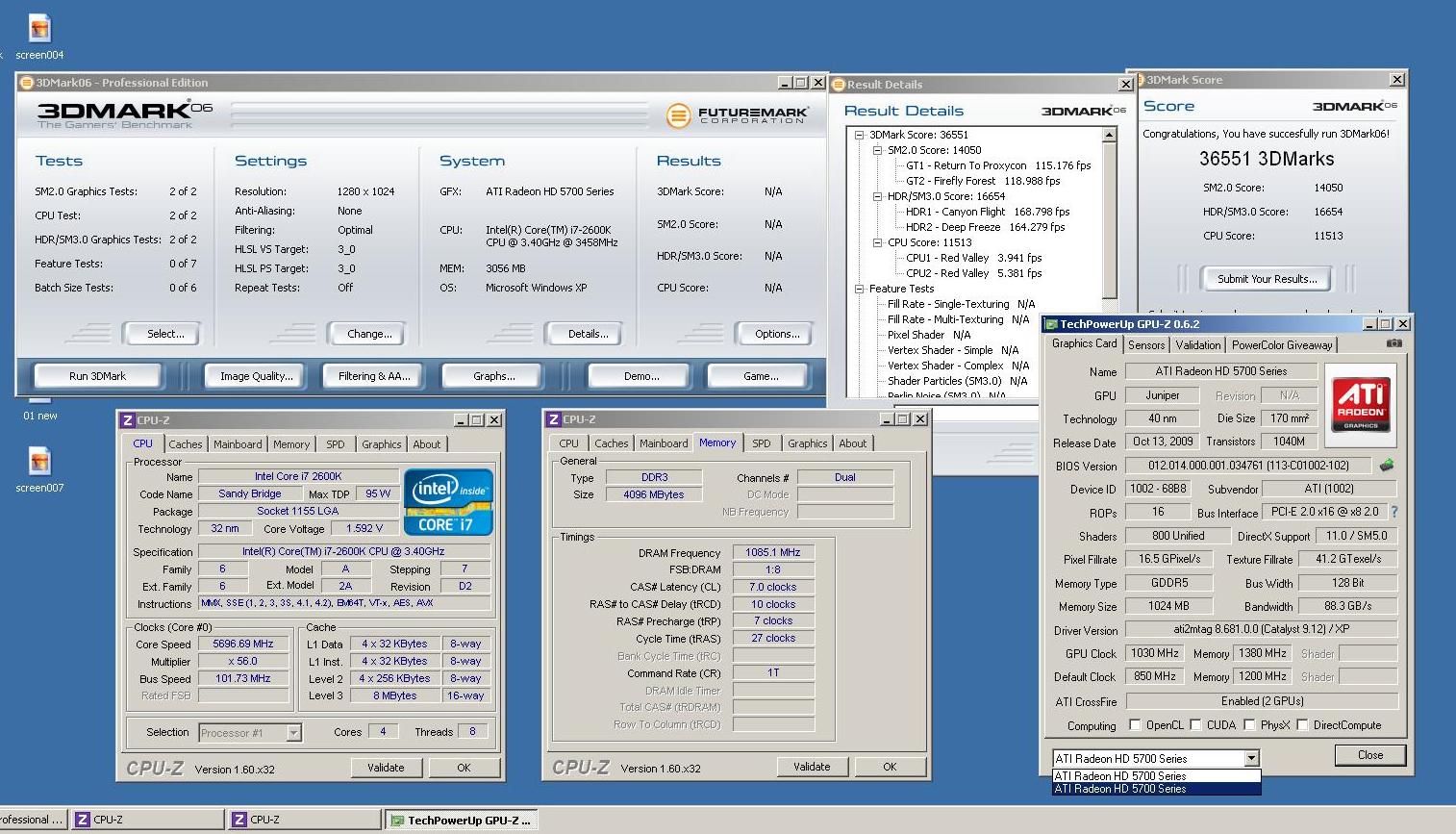Screen dimensions: 1456x834
Task: Select GT1 - Return To Proxycon result row
Action: pyautogui.click(x=998, y=165)
